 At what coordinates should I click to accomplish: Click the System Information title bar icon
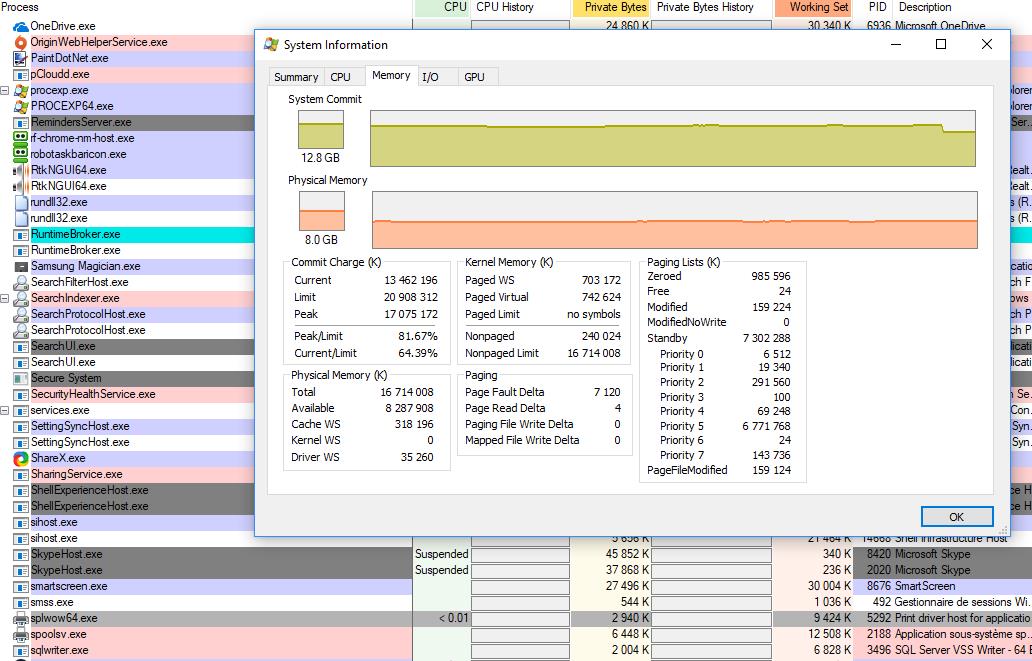point(271,45)
